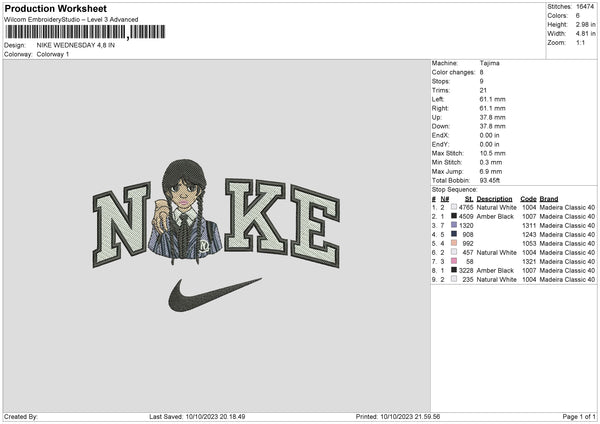Screen dimensions: 600x424
Task: Click the Stitches value 16474
Action: pyautogui.click(x=585, y=7)
